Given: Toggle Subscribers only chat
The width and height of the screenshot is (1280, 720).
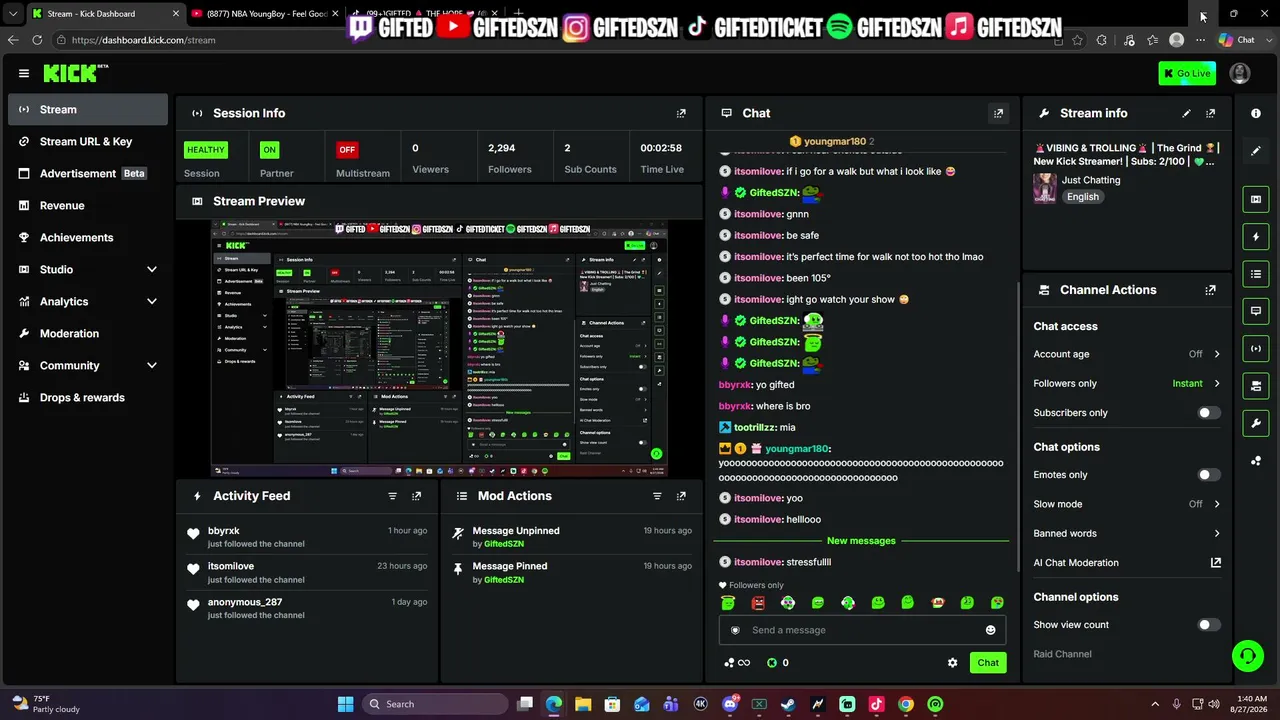Looking at the screenshot, I should (x=1209, y=413).
